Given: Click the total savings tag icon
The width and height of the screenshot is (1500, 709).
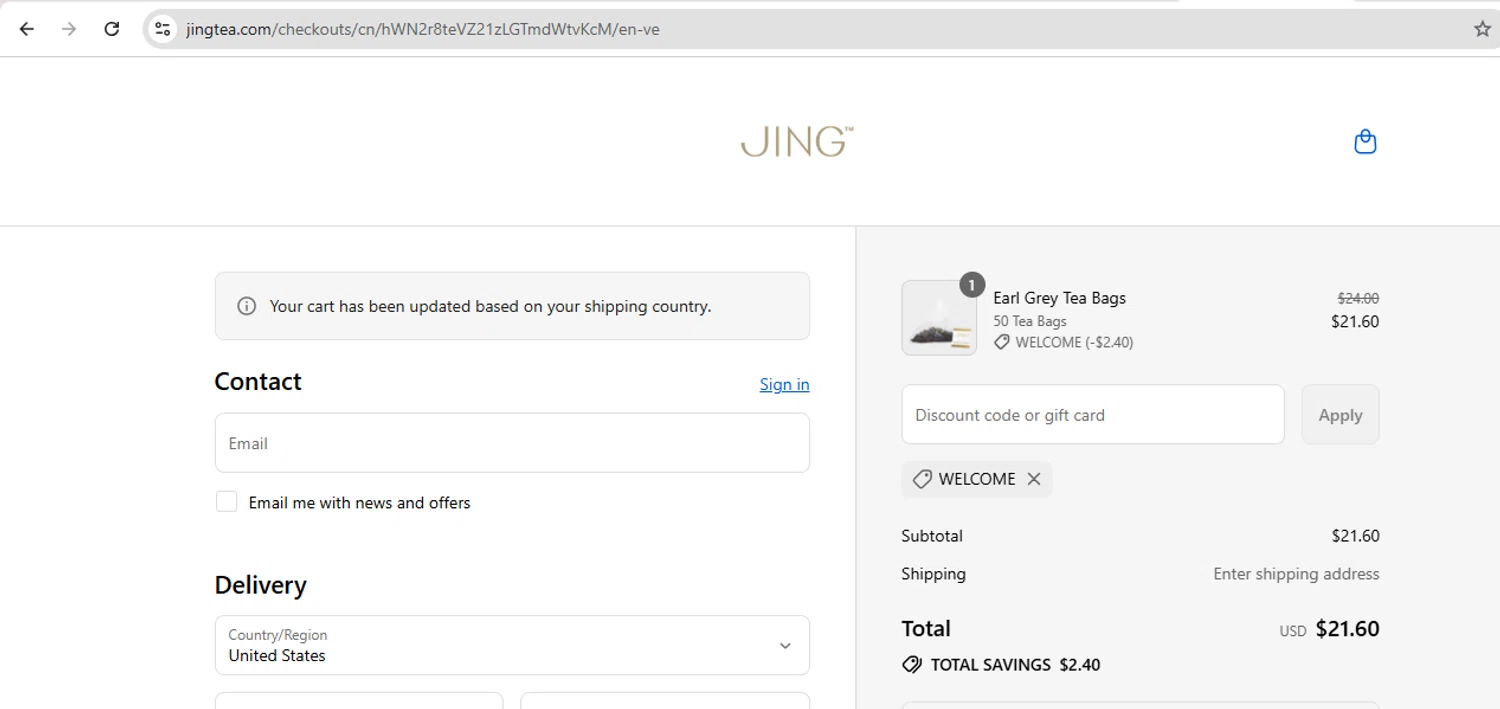Looking at the screenshot, I should (911, 665).
